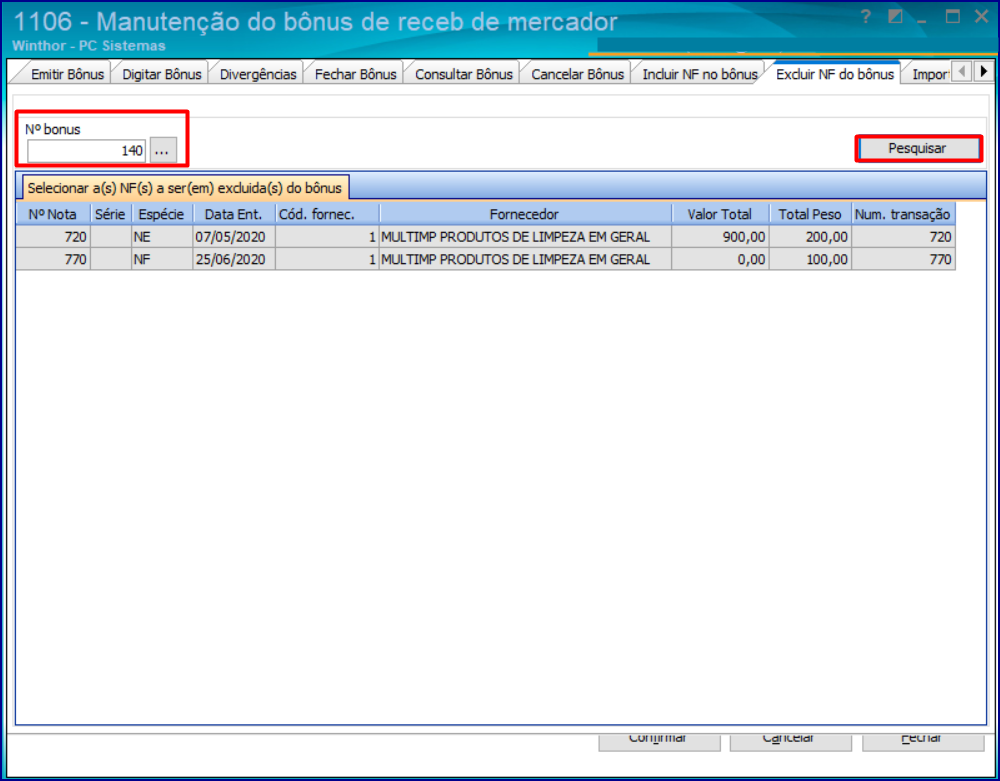Open the Divergências tab
This screenshot has width=1000, height=781.
tap(258, 74)
